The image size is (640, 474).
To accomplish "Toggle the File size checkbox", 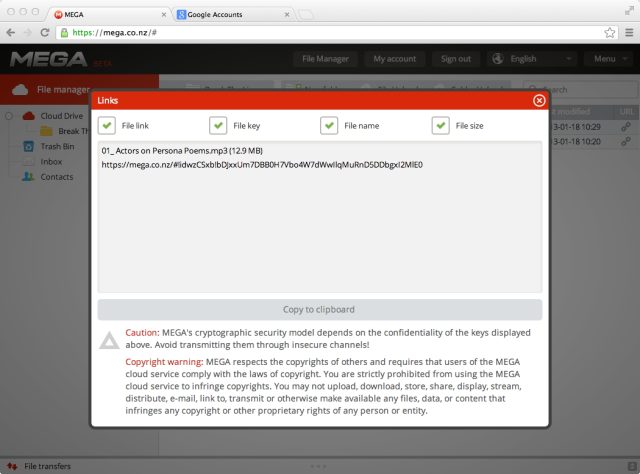I will (x=440, y=126).
